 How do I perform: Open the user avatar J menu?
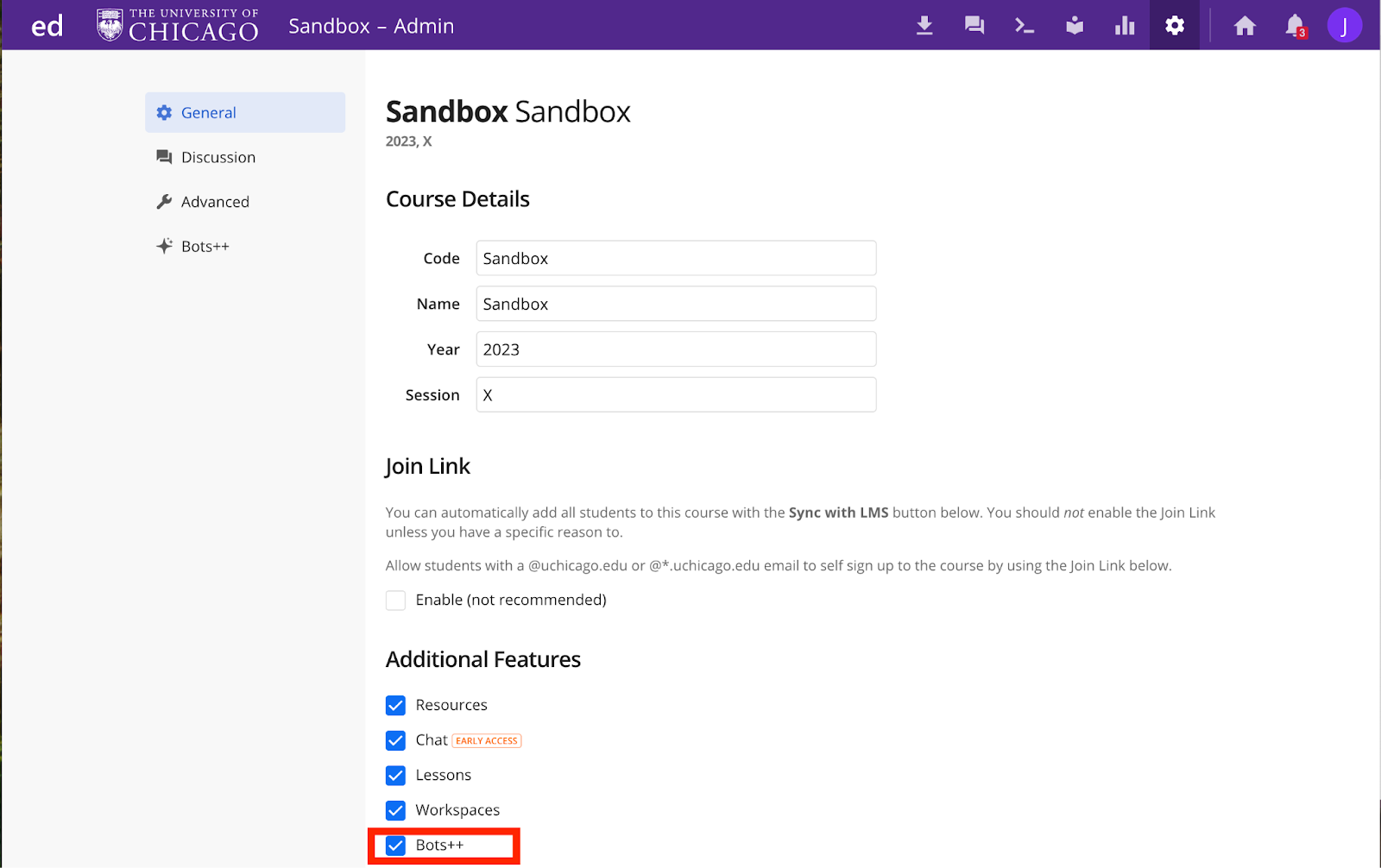click(x=1344, y=26)
